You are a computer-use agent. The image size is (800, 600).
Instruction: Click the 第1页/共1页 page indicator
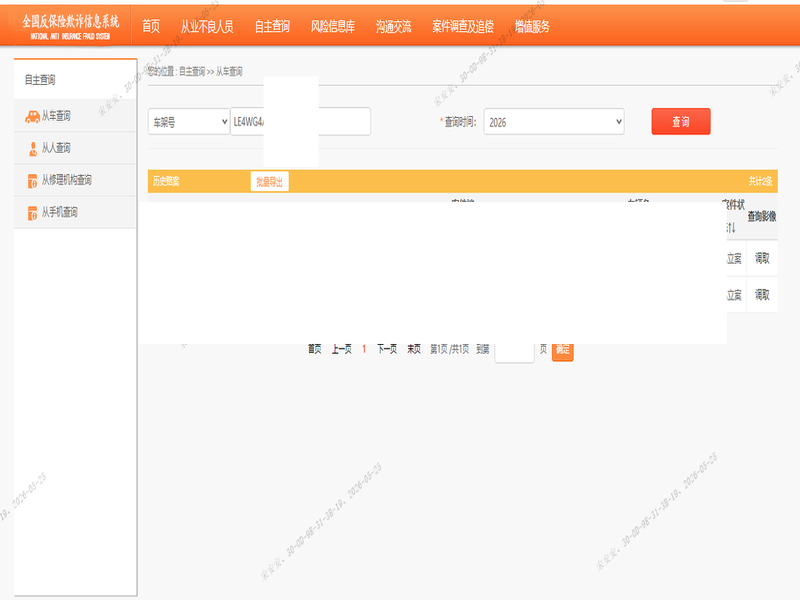[449, 349]
